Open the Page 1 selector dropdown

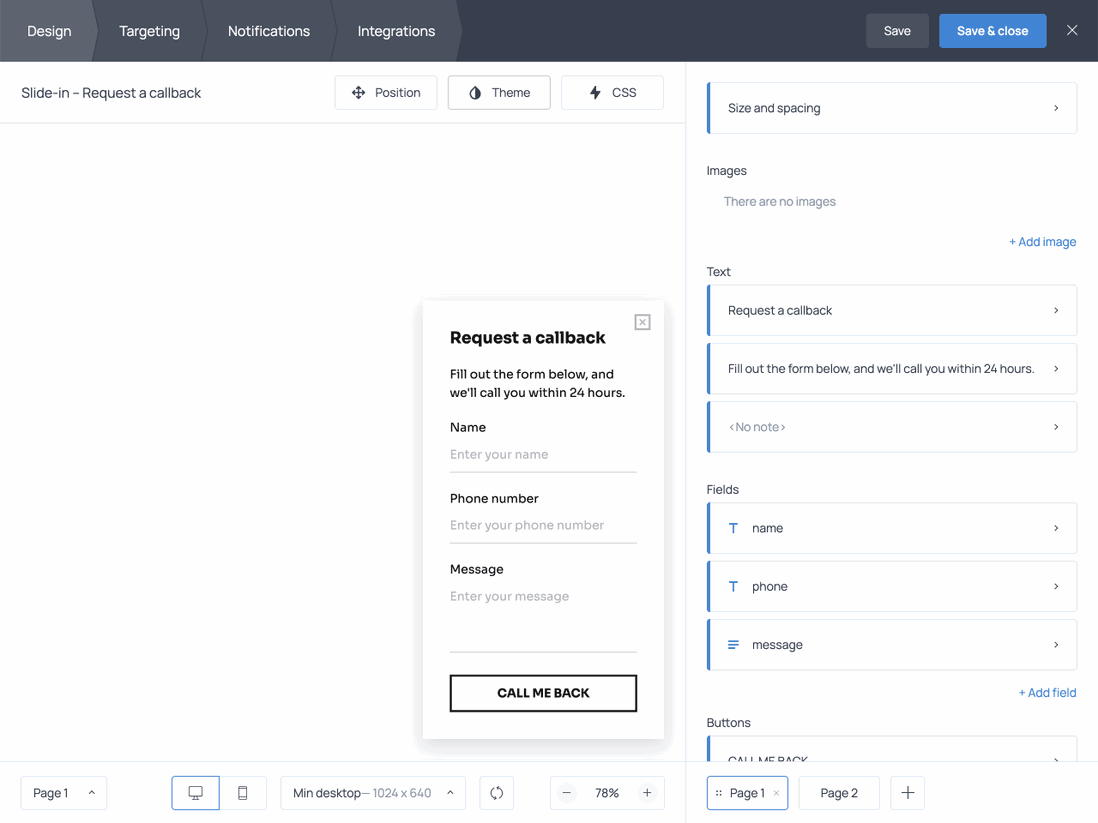[63, 792]
